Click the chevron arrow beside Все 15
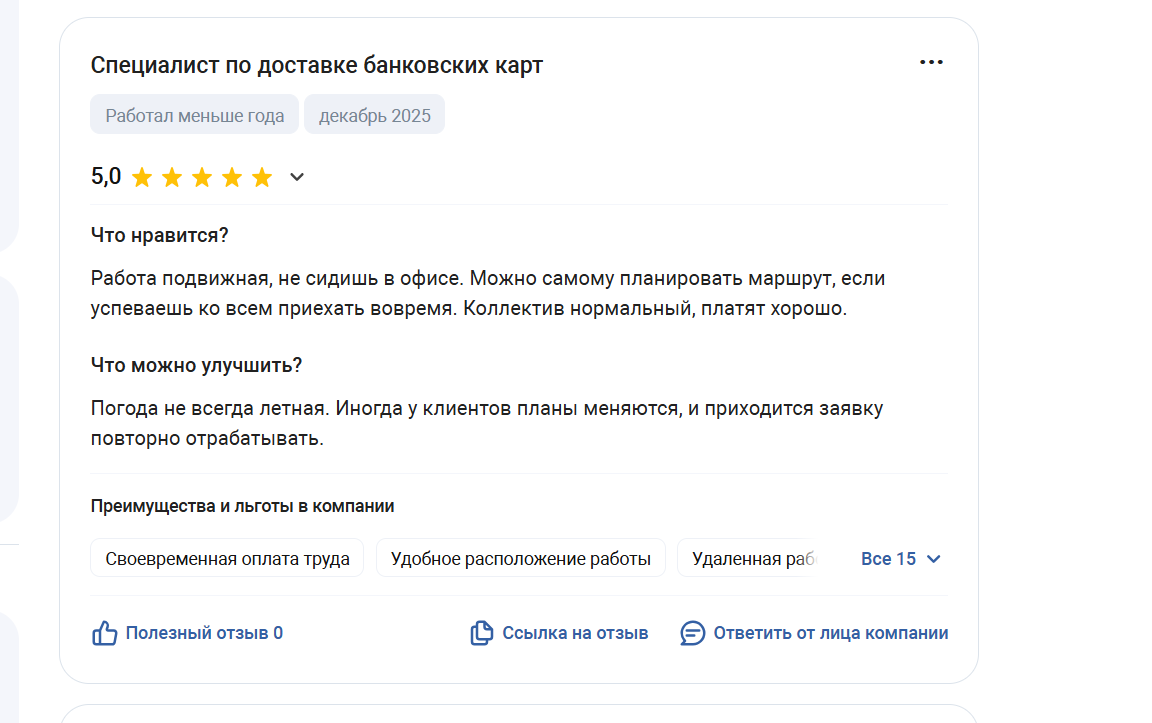The width and height of the screenshot is (1152, 723). [934, 559]
